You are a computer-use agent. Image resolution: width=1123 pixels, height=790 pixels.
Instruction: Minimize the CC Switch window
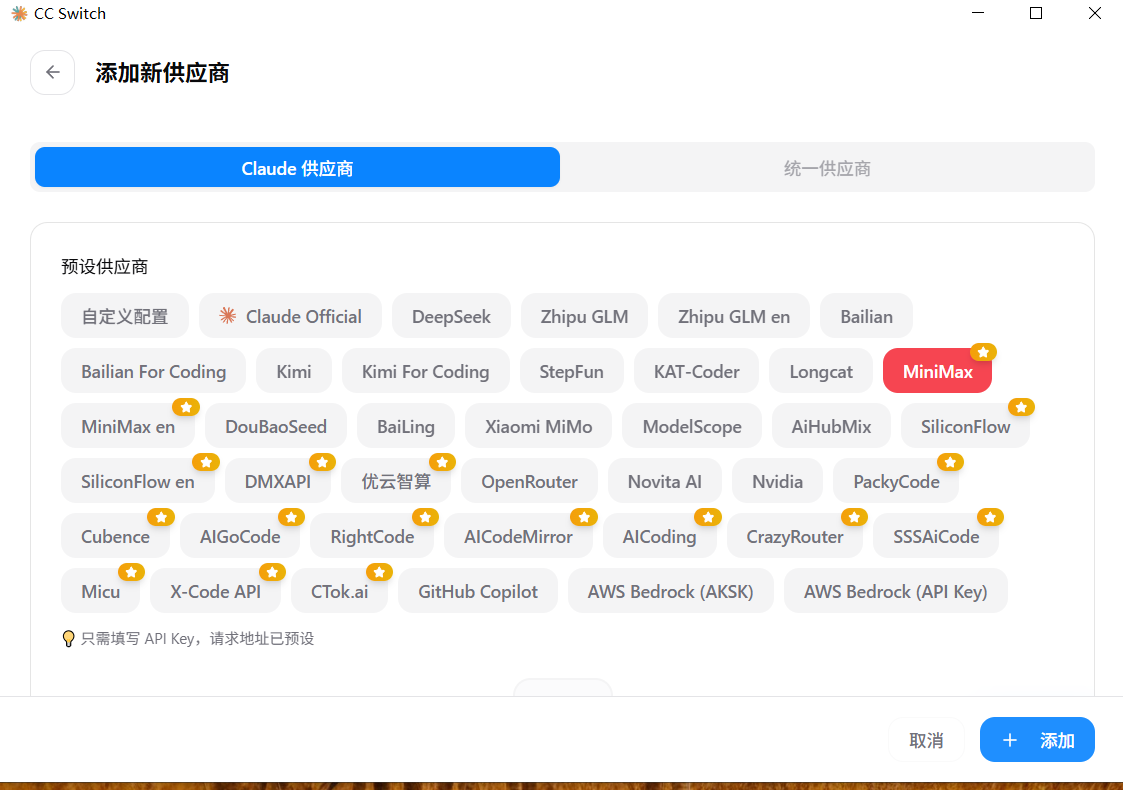(978, 13)
